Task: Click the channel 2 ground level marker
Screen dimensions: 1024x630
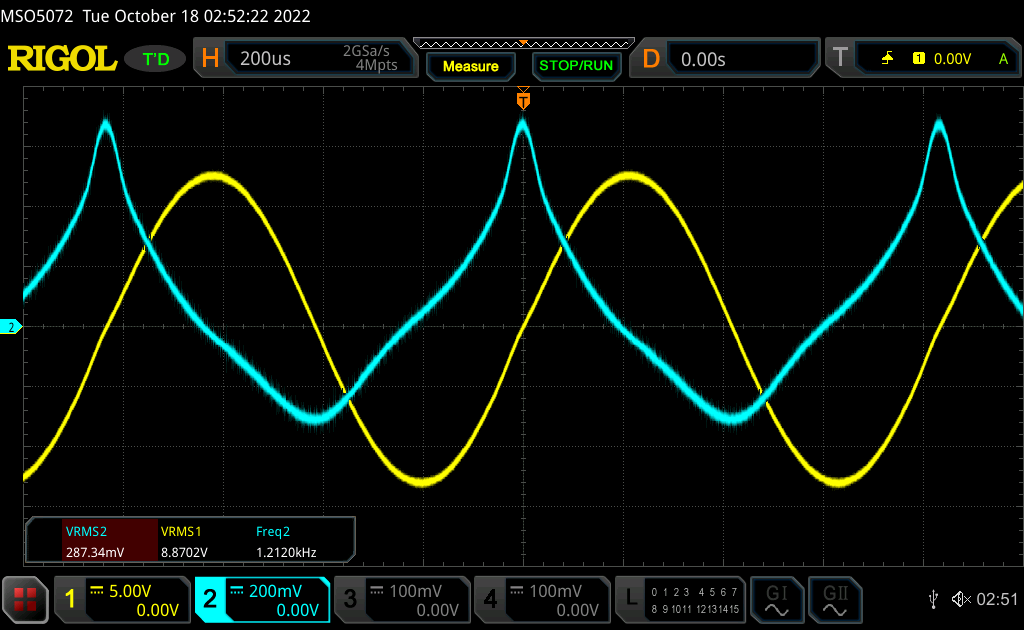Action: pos(11,327)
